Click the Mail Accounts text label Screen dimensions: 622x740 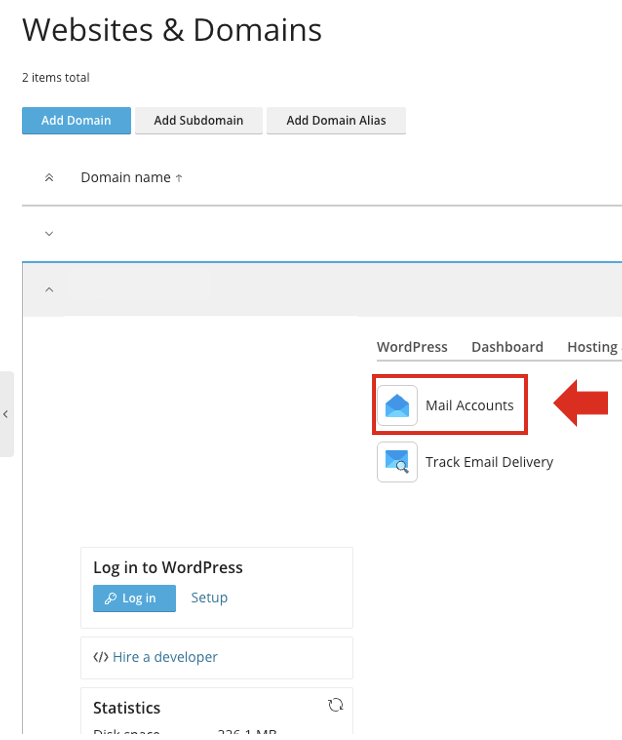coord(469,405)
